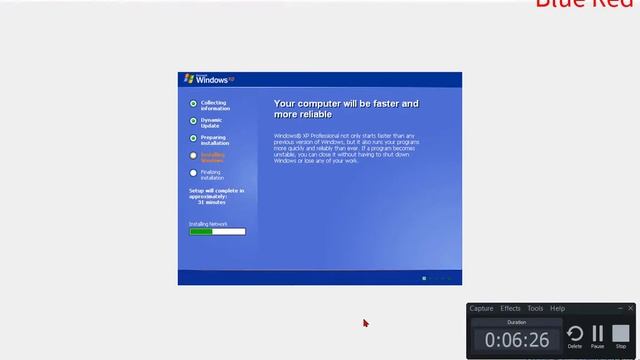The height and width of the screenshot is (360, 640).
Task: Click the Dynamic Update step indicator
Action: click(x=193, y=121)
